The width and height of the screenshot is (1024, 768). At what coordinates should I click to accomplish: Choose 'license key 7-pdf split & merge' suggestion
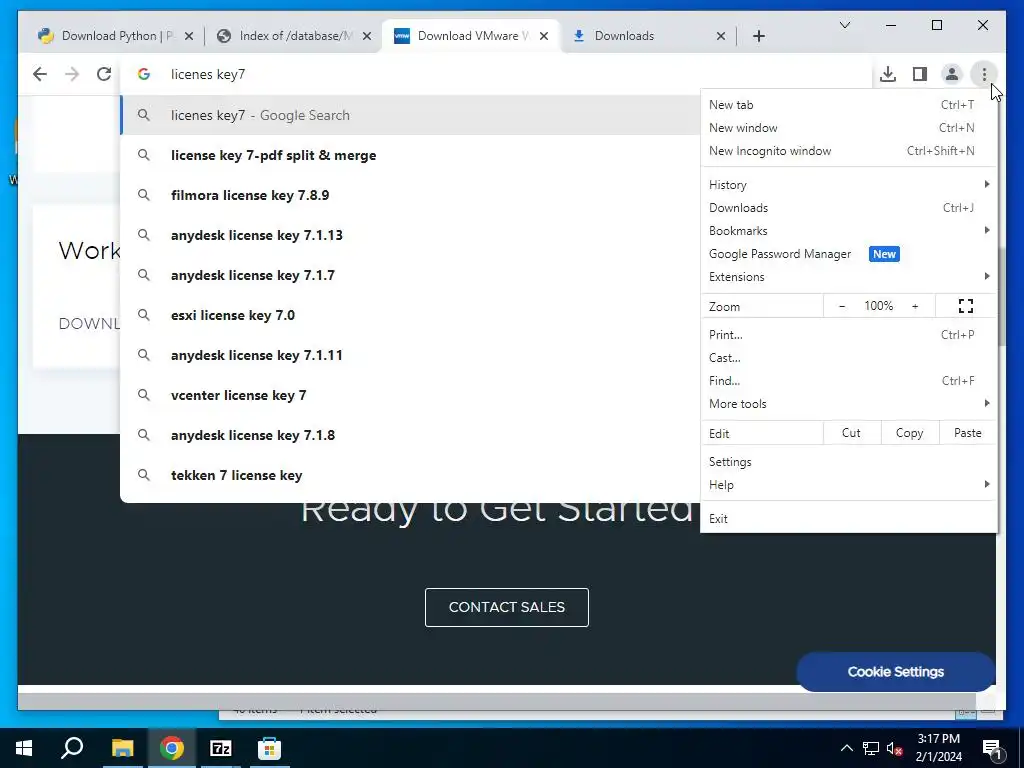410,155
